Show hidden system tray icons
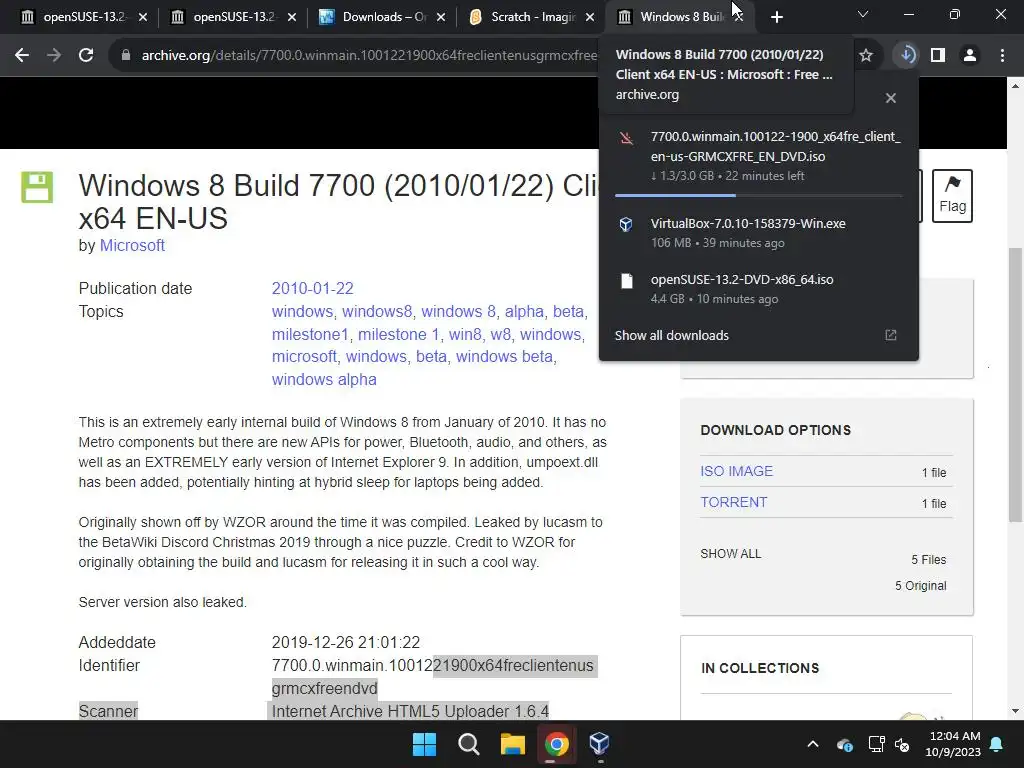 (x=813, y=744)
